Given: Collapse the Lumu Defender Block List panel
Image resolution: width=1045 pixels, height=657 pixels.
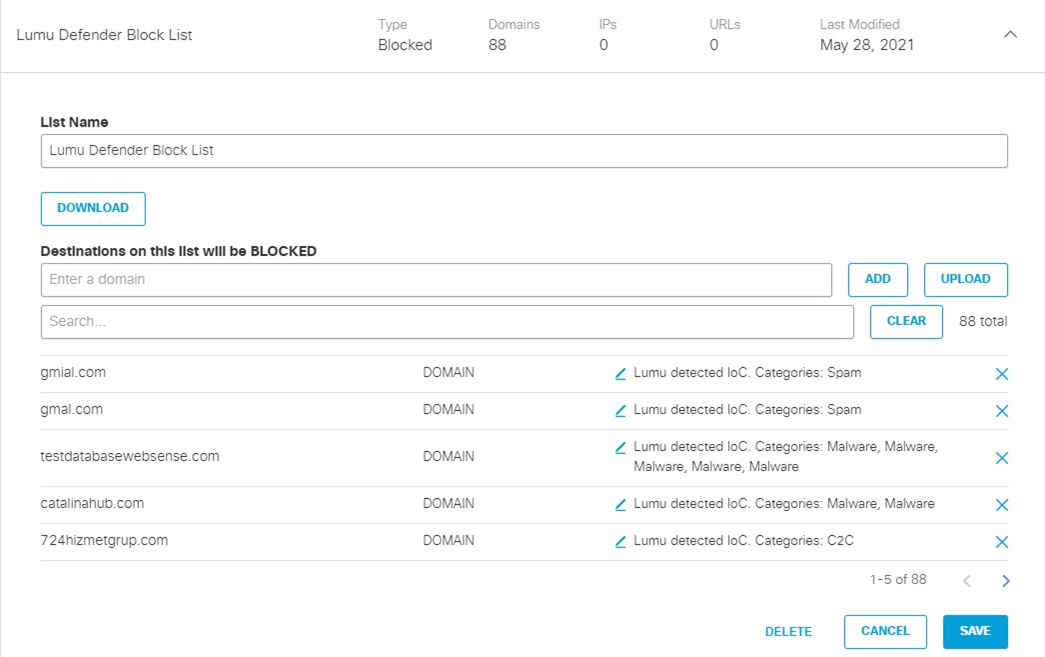Looking at the screenshot, I should pyautogui.click(x=1010, y=33).
